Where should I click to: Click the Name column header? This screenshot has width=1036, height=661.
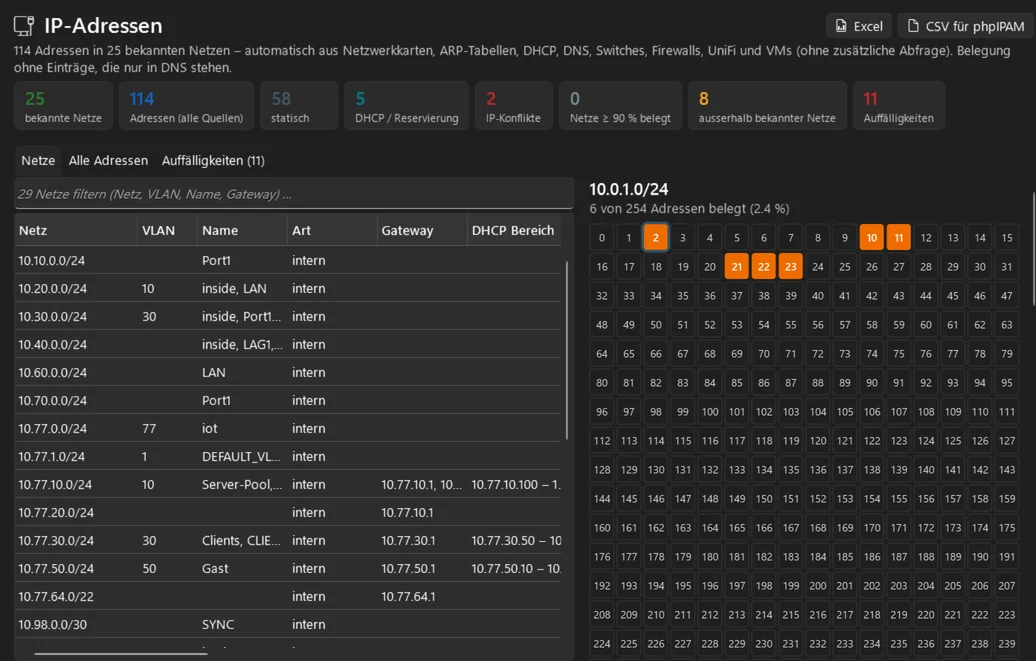click(242, 230)
